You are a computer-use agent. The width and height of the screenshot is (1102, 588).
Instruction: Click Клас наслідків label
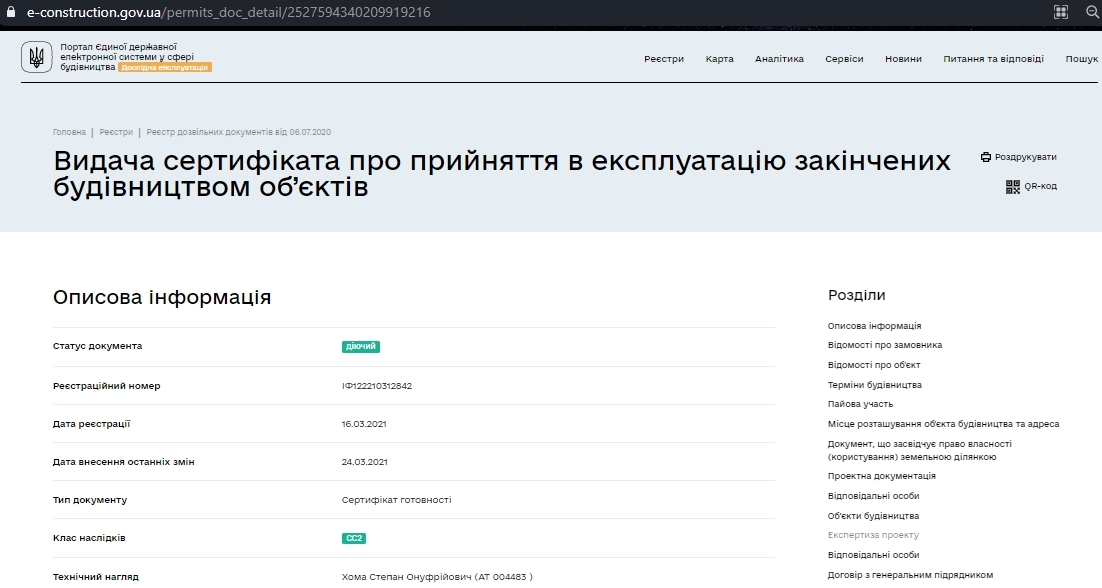[89, 537]
